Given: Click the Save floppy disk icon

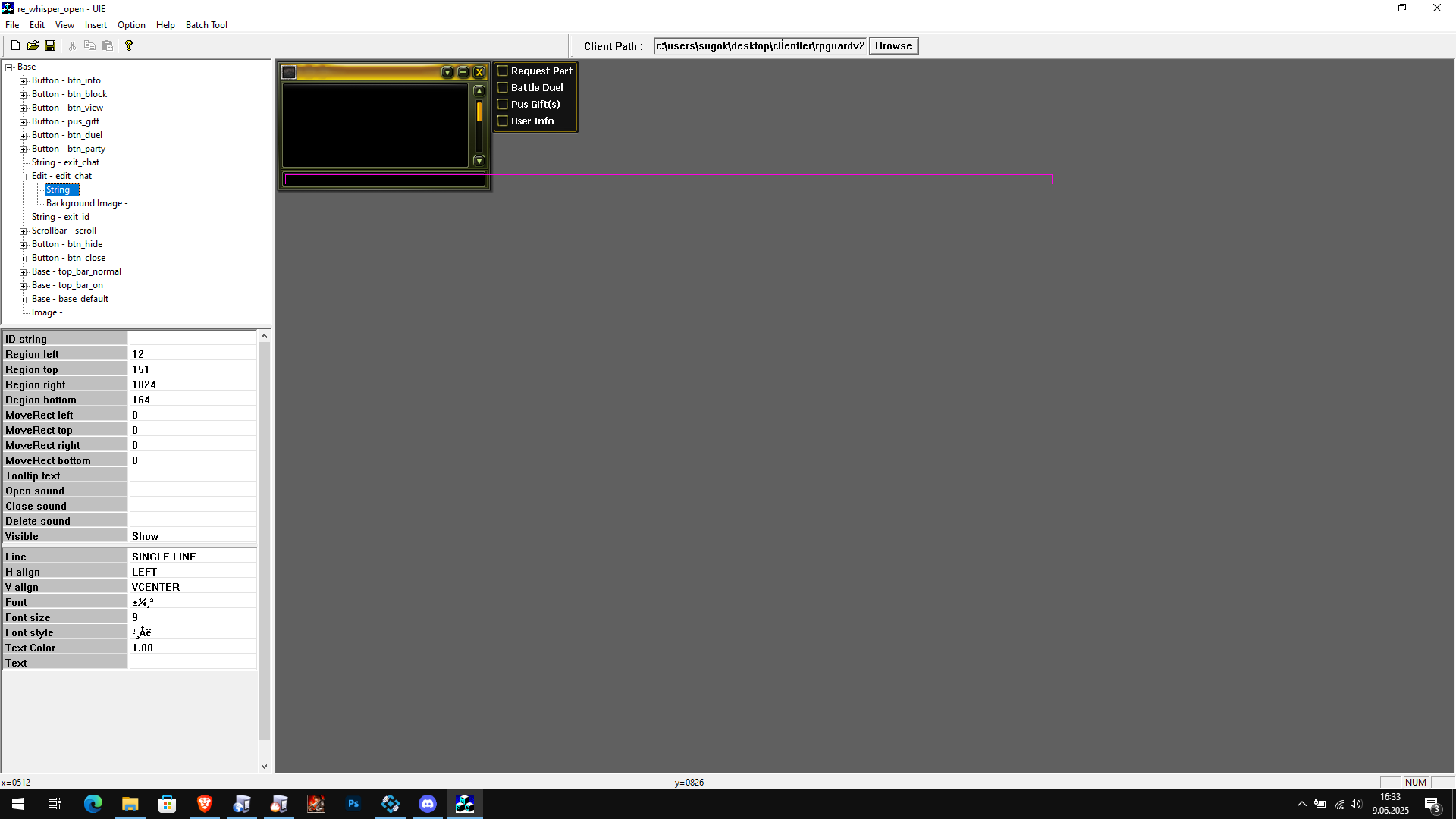Looking at the screenshot, I should [x=50, y=45].
